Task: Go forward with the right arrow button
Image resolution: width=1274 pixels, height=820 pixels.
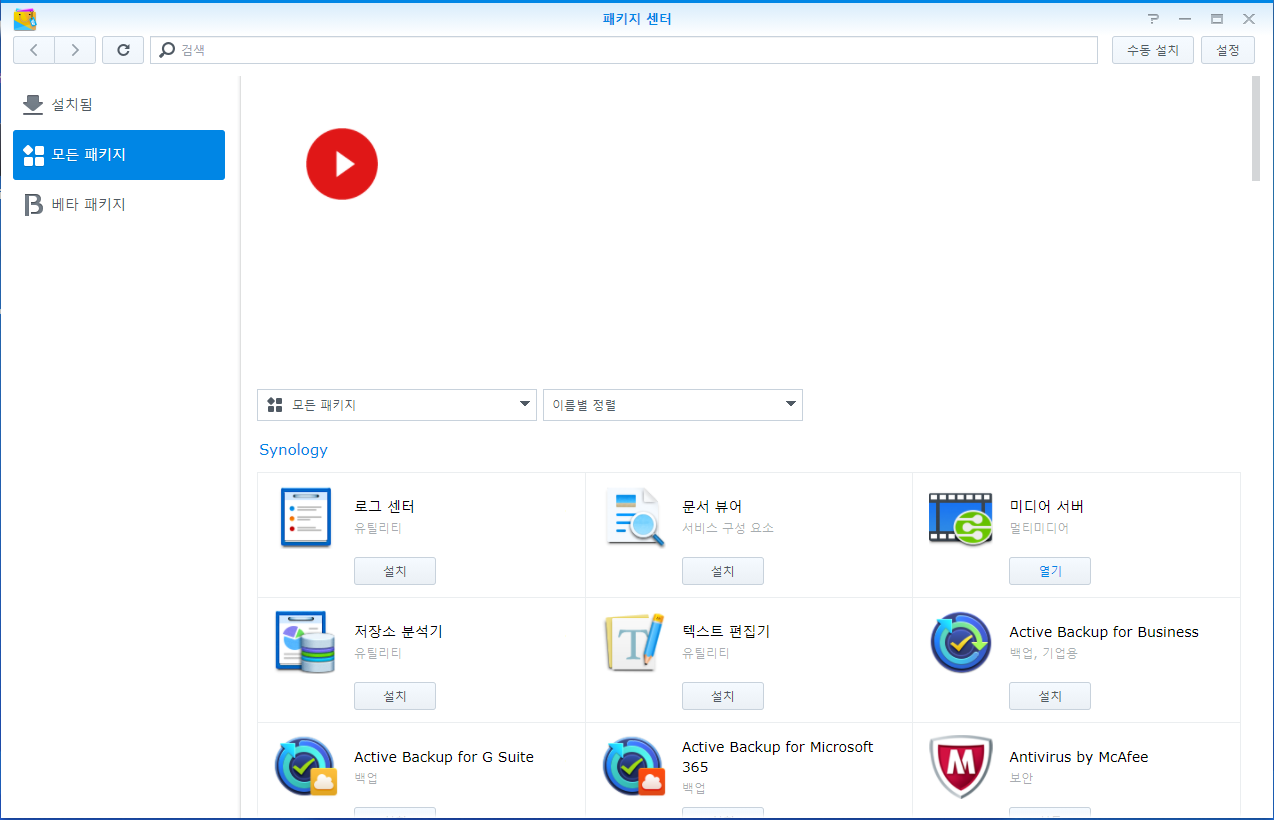Action: (75, 50)
